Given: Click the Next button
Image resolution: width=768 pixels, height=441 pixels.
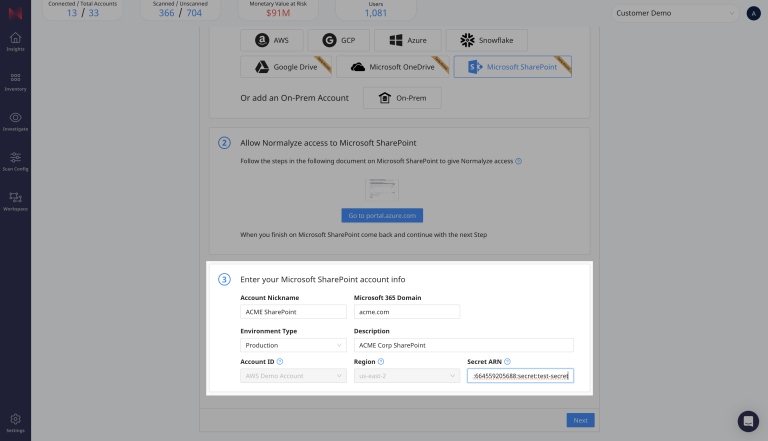Looking at the screenshot, I should [x=580, y=421].
